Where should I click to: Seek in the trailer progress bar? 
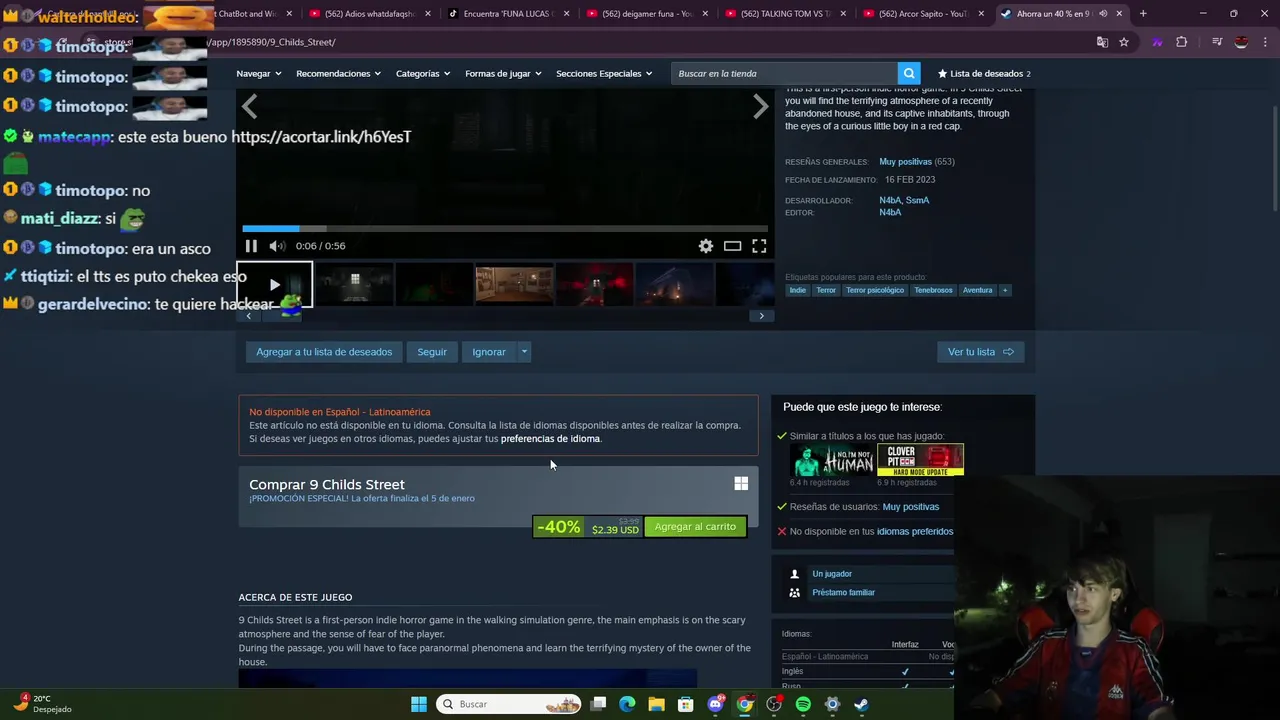coord(505,229)
